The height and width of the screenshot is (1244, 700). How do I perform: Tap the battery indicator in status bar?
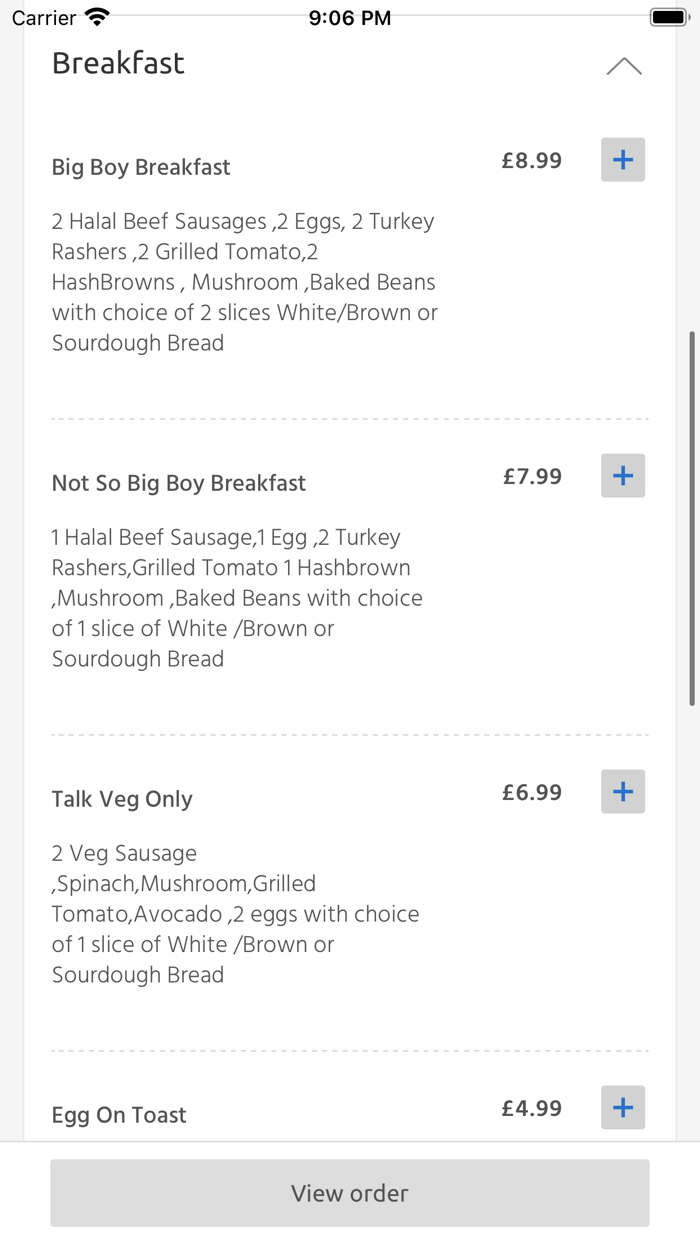click(668, 16)
